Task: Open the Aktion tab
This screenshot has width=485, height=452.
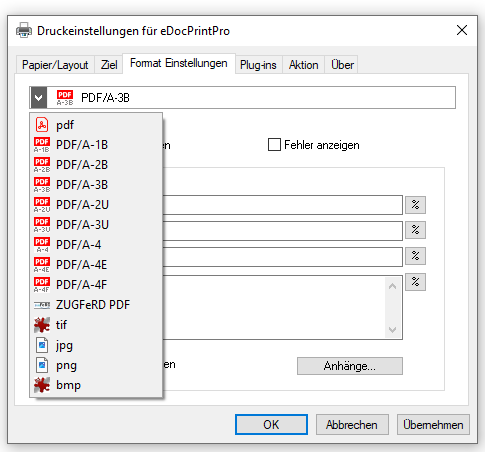Action: click(304, 65)
